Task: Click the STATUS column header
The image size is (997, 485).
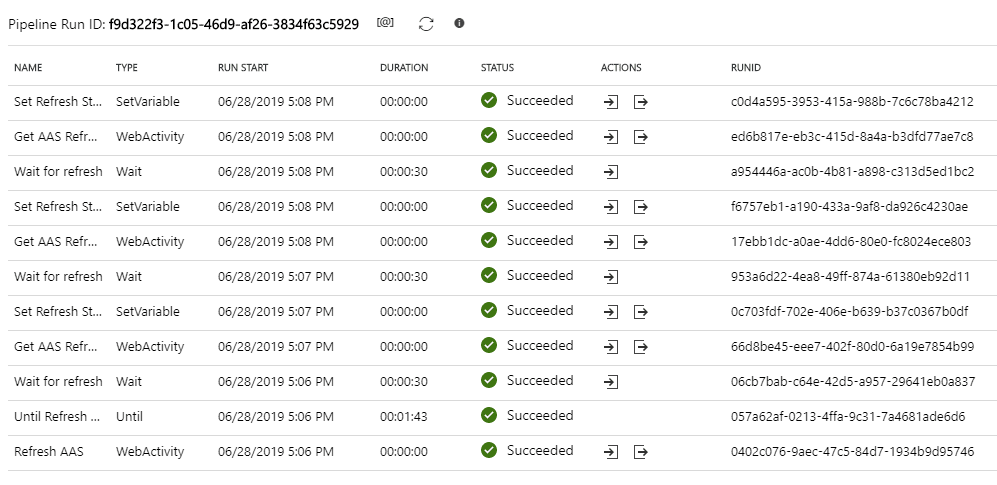Action: [x=497, y=68]
